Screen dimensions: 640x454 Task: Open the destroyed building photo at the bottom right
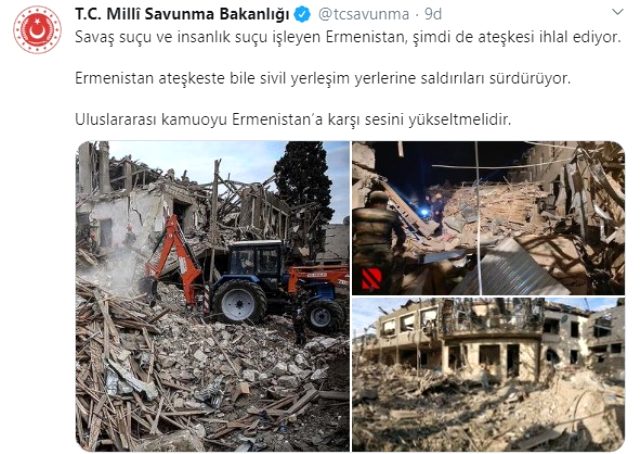click(488, 374)
